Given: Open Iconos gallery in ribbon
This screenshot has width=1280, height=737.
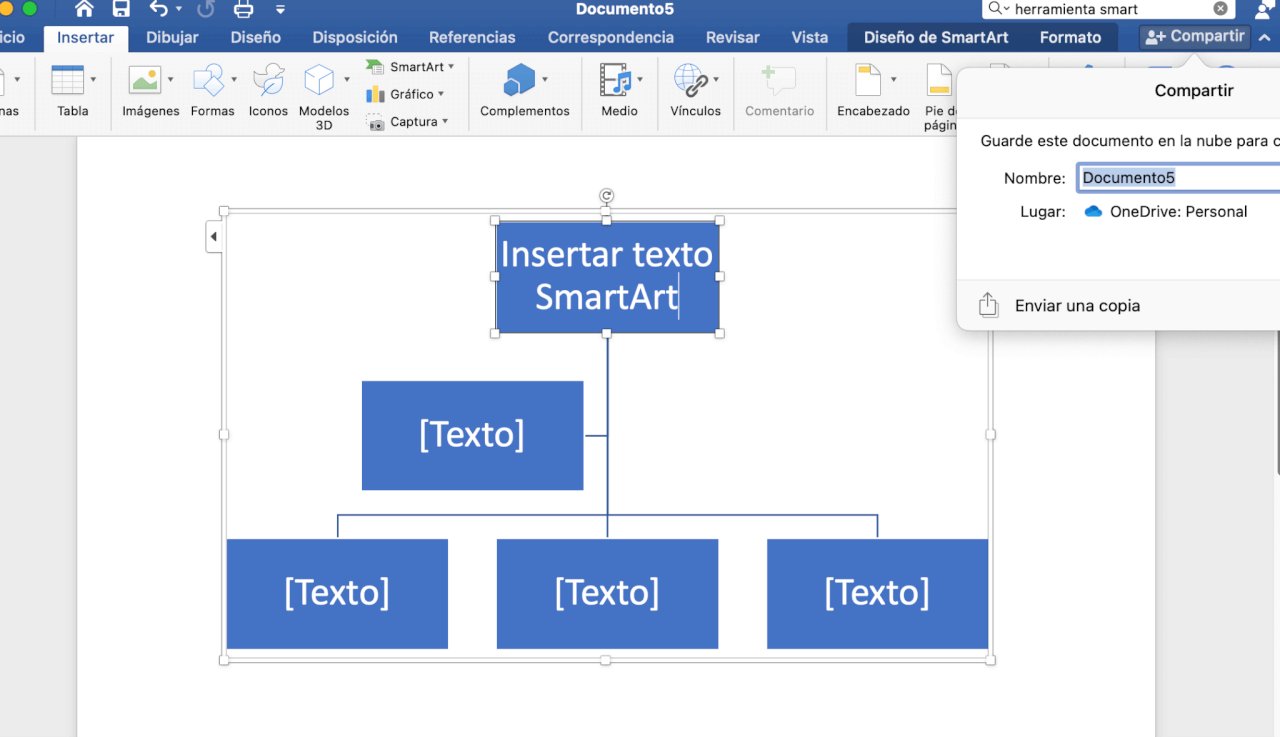Looking at the screenshot, I should 268,80.
